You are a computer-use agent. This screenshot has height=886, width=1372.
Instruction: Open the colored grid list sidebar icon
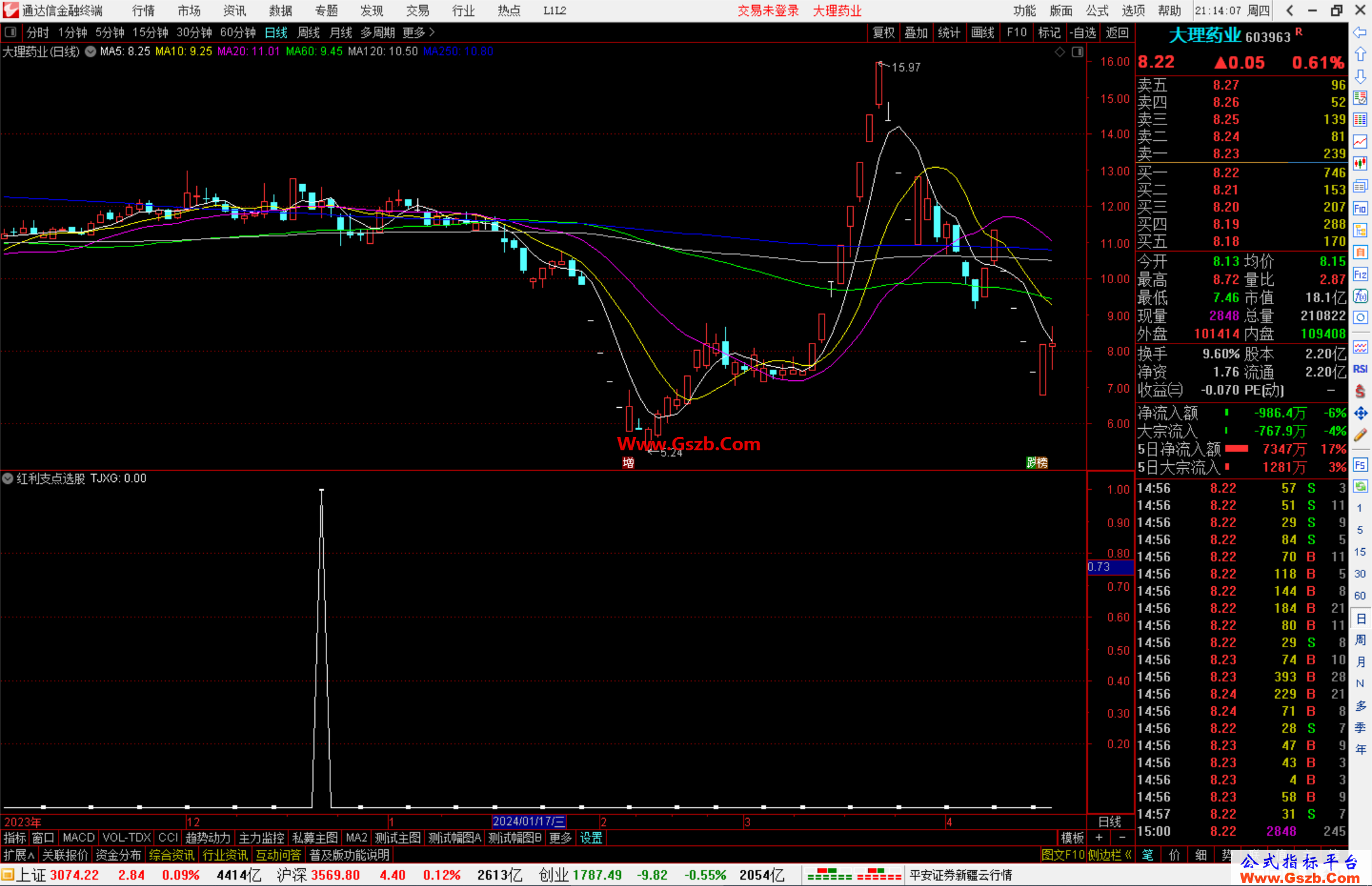pyautogui.click(x=1360, y=119)
